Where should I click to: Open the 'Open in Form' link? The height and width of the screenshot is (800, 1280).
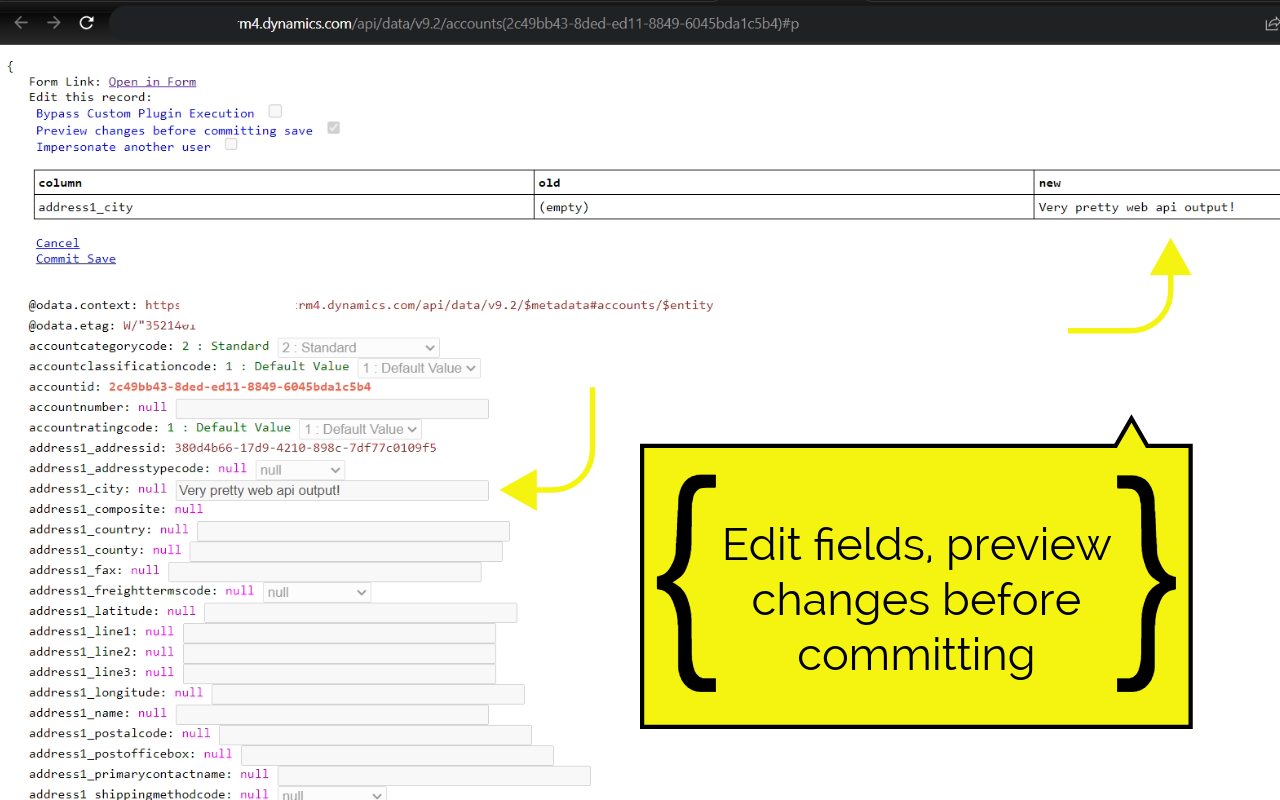click(152, 82)
